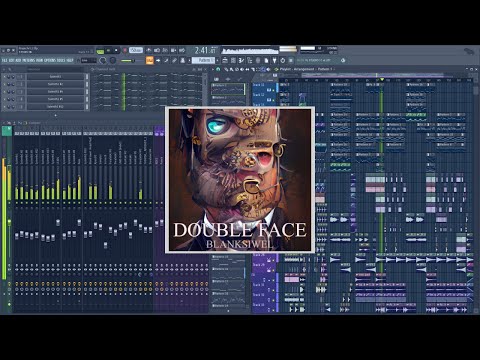
Task: Open the global snap Line dropdown
Action: (89, 60)
